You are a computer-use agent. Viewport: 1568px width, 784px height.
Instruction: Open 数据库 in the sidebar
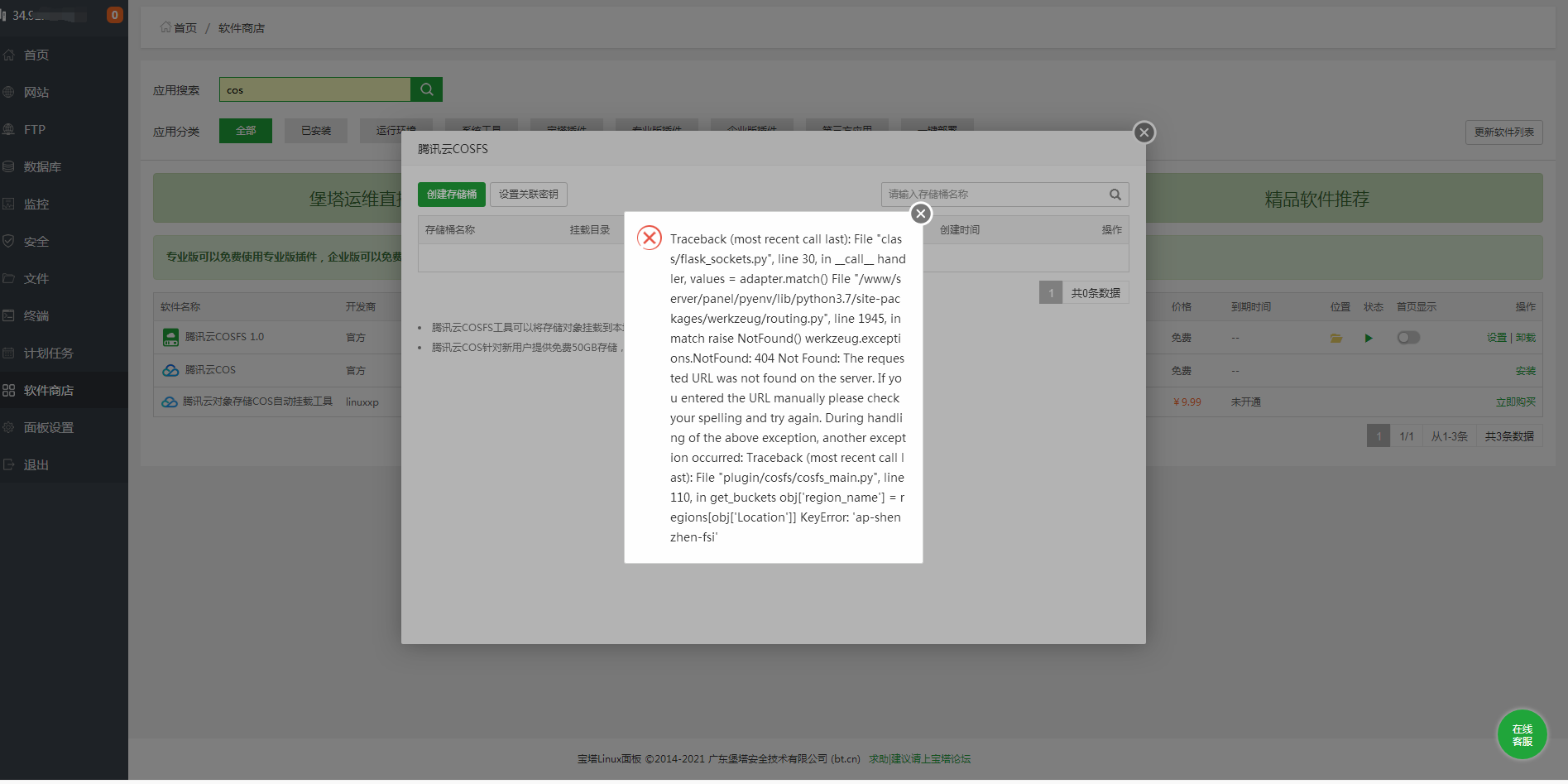64,166
